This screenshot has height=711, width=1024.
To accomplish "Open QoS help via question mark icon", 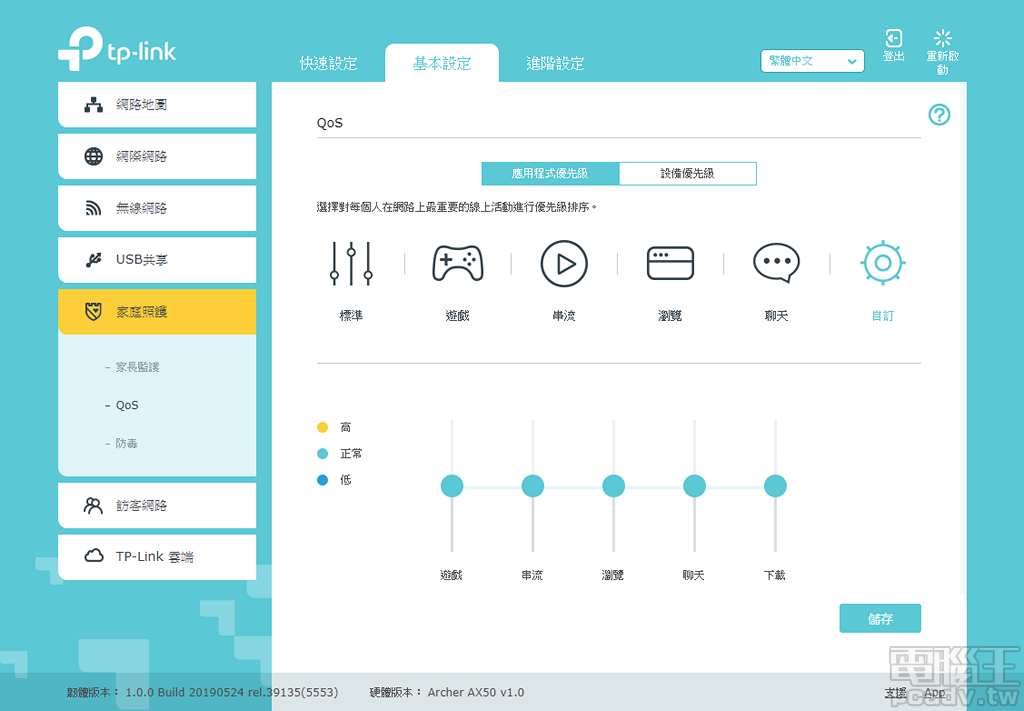I will pyautogui.click(x=939, y=115).
